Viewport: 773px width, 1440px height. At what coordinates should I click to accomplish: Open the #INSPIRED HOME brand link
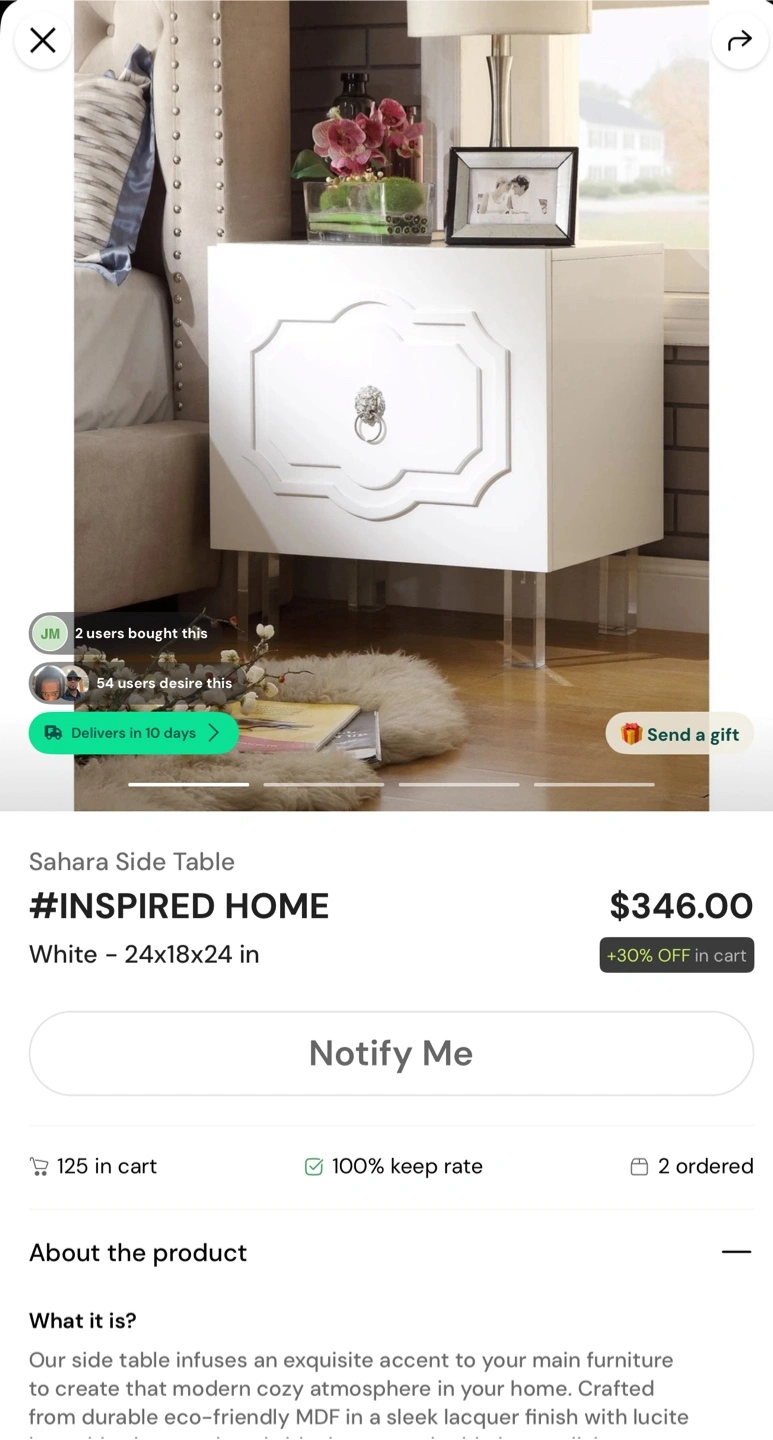179,906
